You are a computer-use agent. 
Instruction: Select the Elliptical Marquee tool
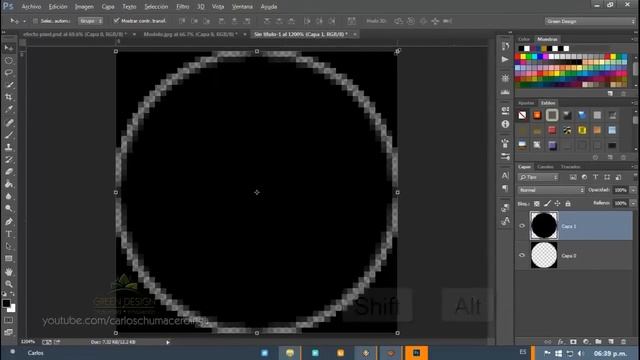pyautogui.click(x=9, y=60)
